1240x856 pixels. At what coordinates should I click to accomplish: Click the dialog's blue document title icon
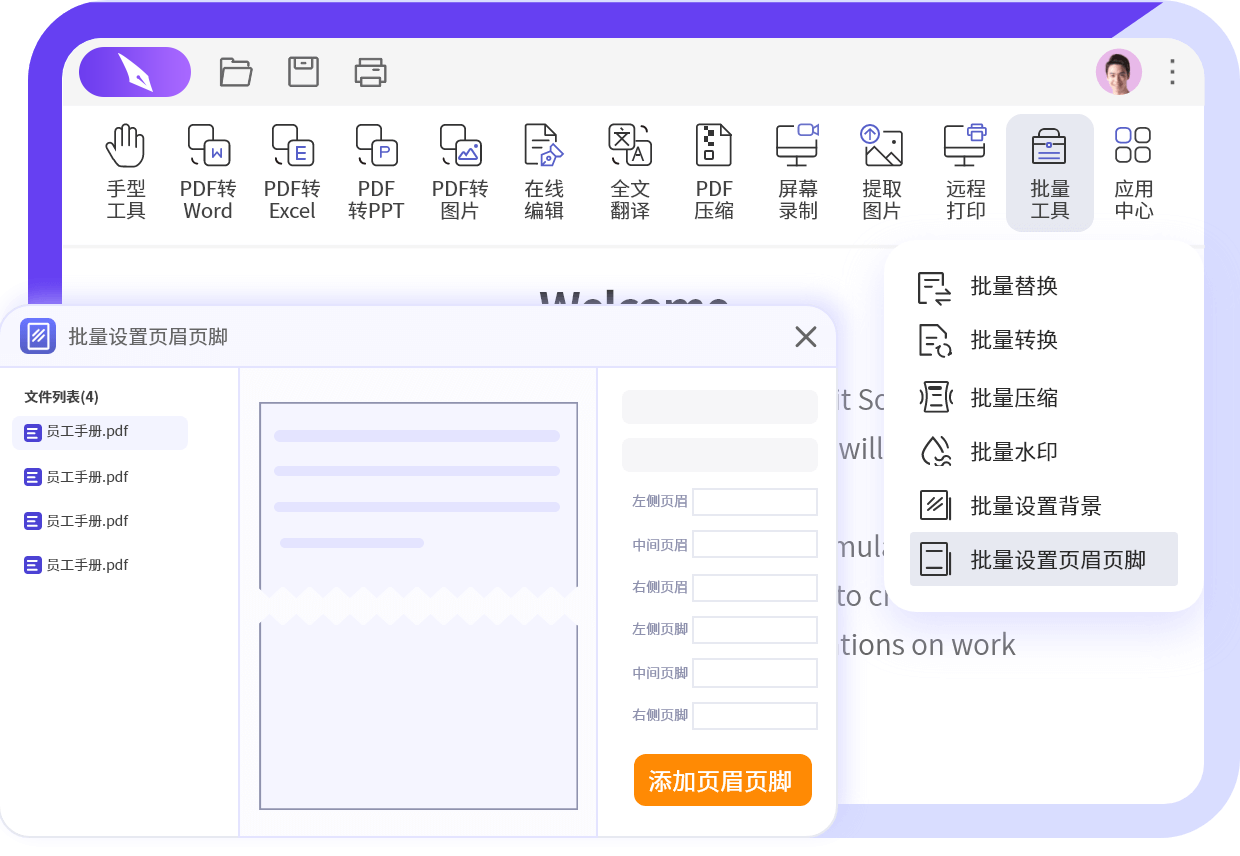38,336
